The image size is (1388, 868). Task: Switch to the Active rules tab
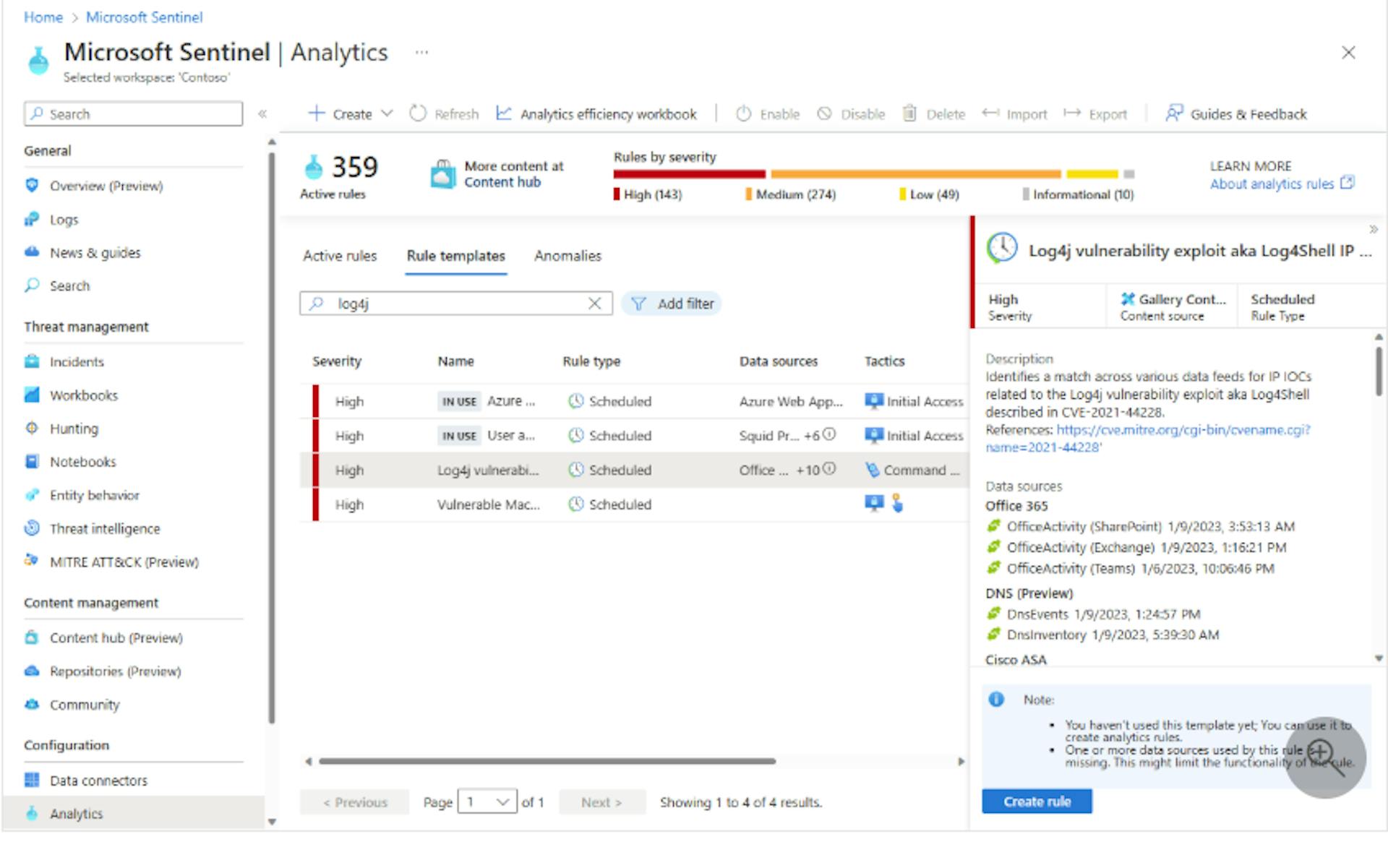pos(340,256)
